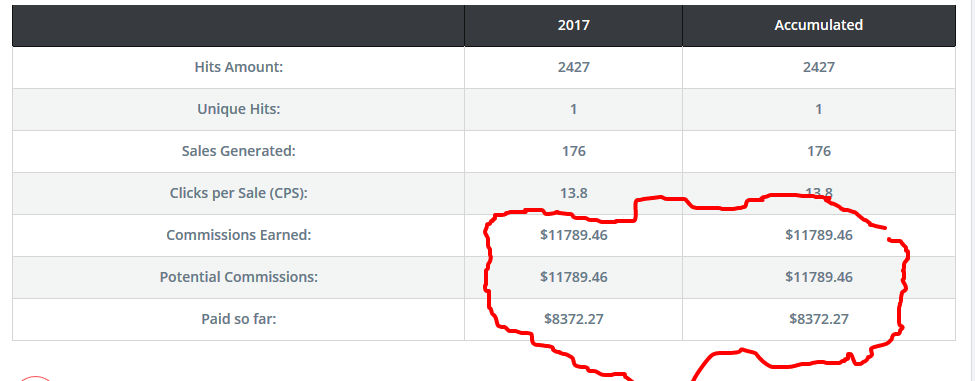The width and height of the screenshot is (975, 381).
Task: Click the 13.8 CPS value under 2017
Action: (573, 193)
